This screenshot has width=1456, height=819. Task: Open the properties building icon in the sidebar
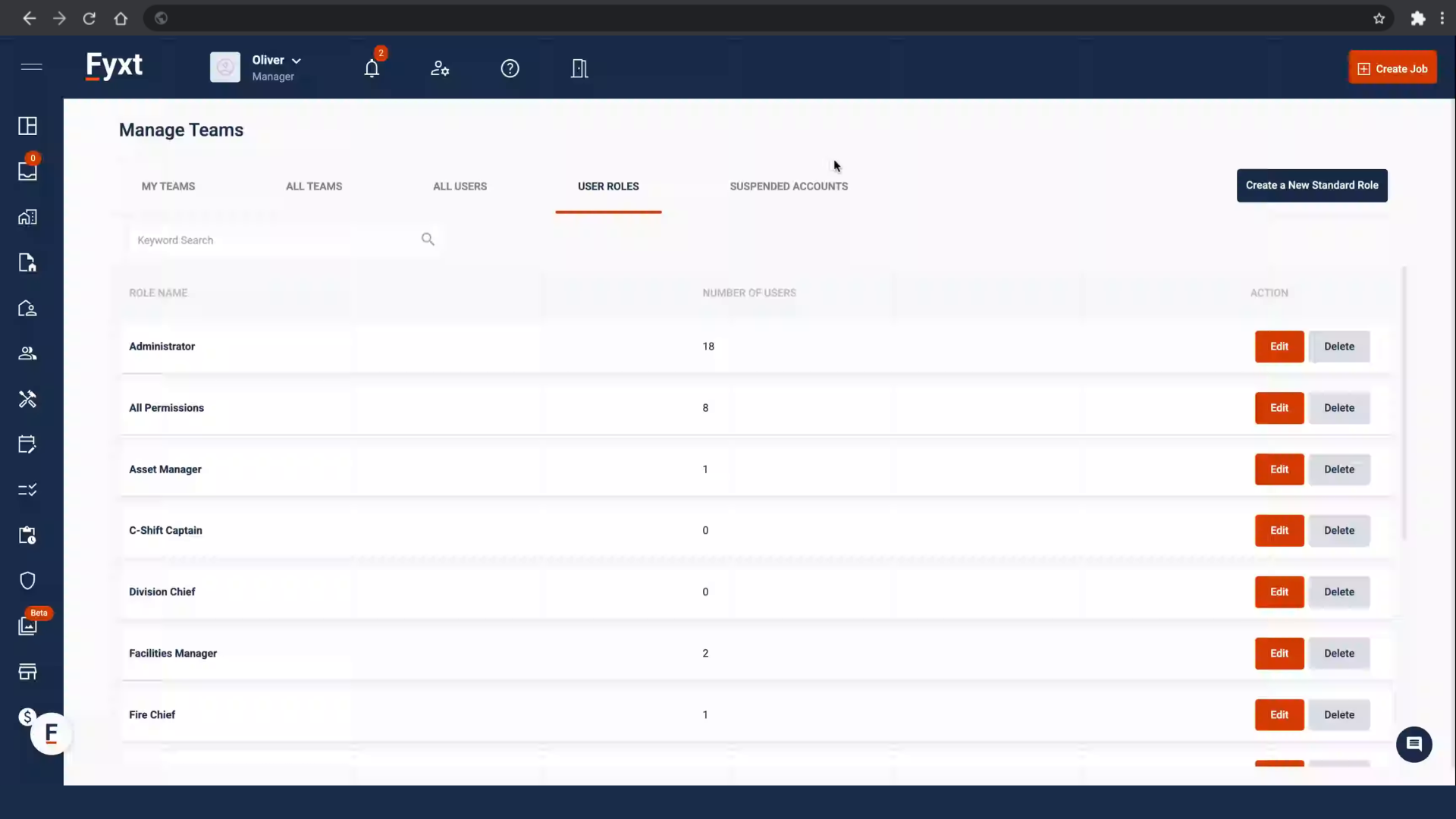point(27,217)
